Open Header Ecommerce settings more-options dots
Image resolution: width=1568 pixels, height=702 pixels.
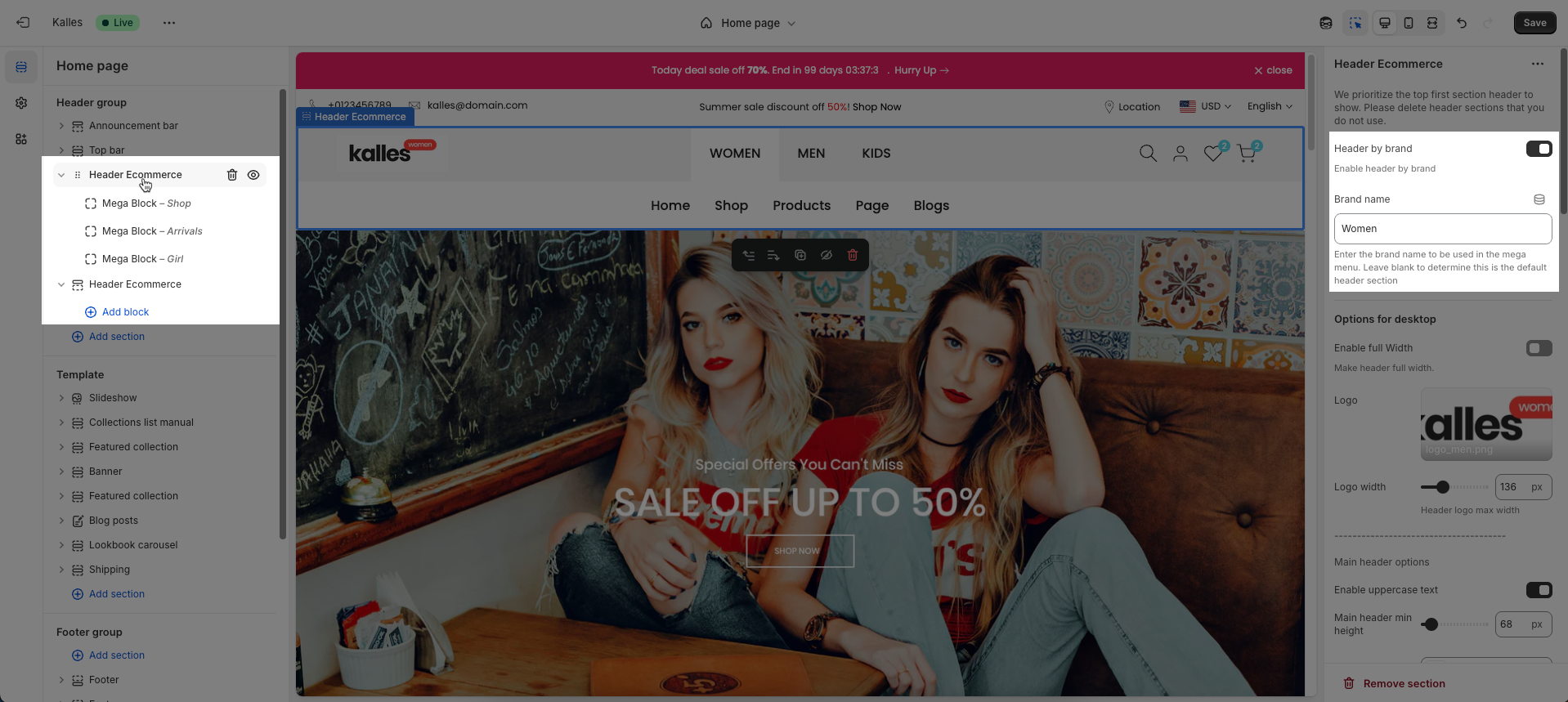[1538, 64]
